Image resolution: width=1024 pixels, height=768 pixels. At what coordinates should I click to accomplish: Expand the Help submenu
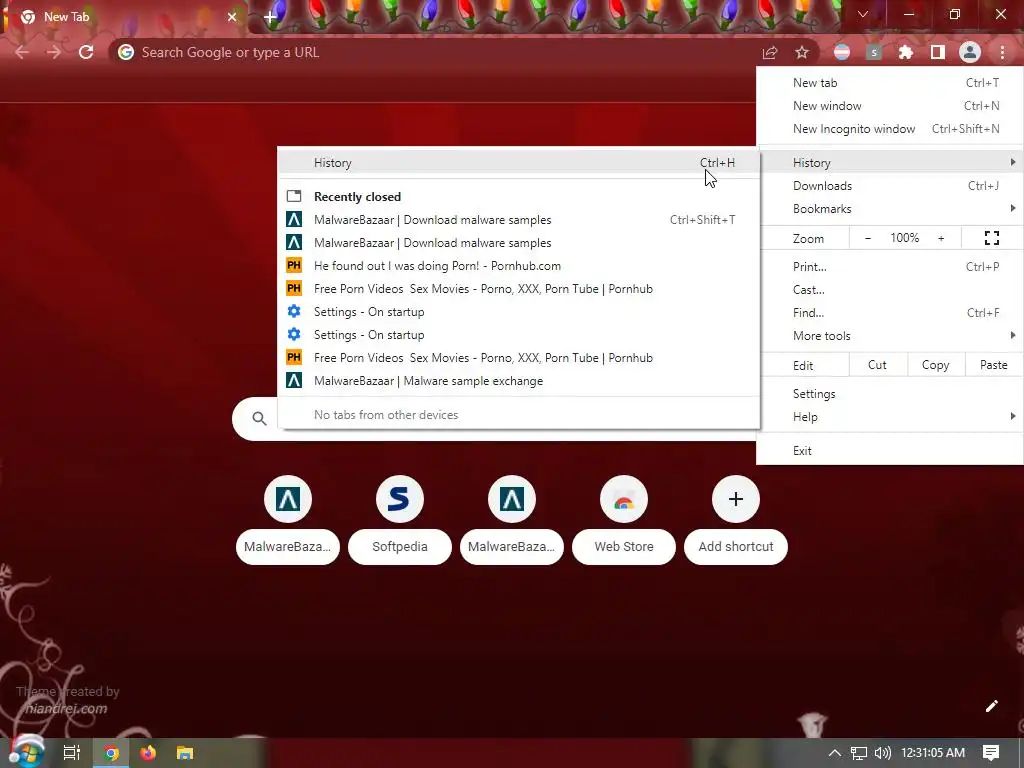[x=890, y=417]
